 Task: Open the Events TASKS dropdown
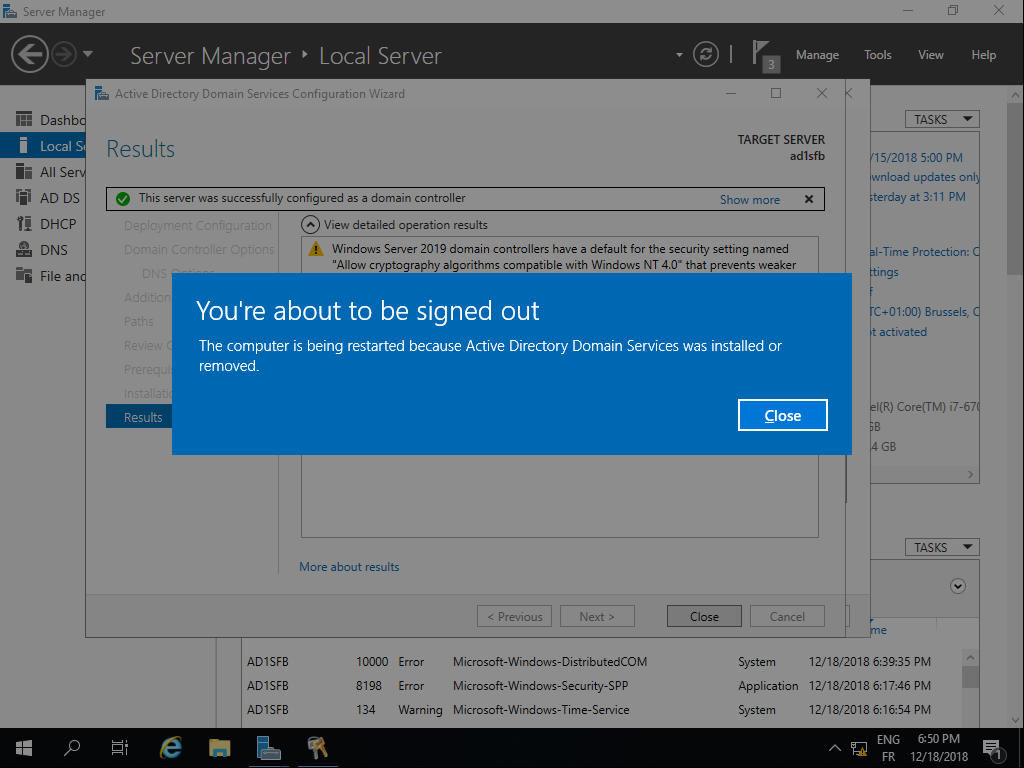pos(941,547)
